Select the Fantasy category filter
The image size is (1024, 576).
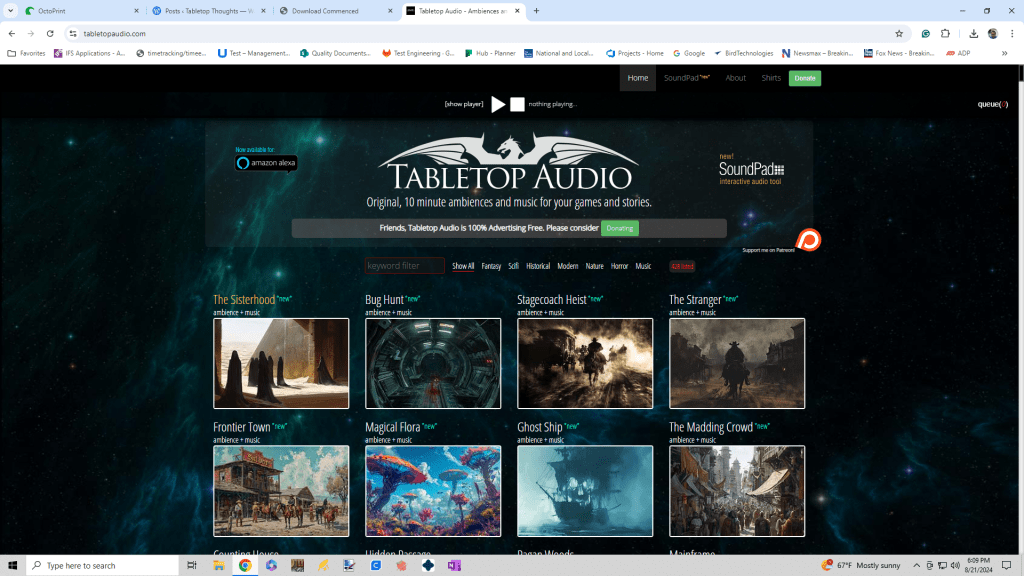click(x=491, y=266)
